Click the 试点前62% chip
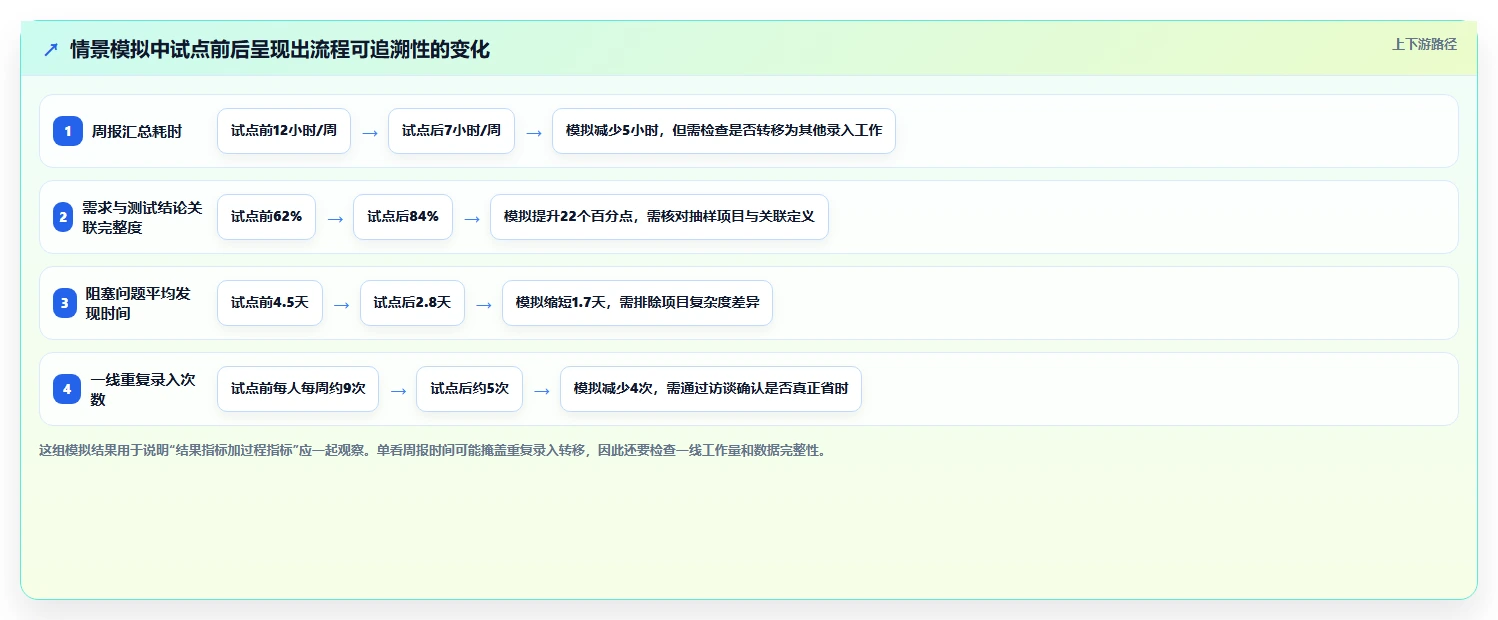This screenshot has height=620, width=1498. (266, 217)
